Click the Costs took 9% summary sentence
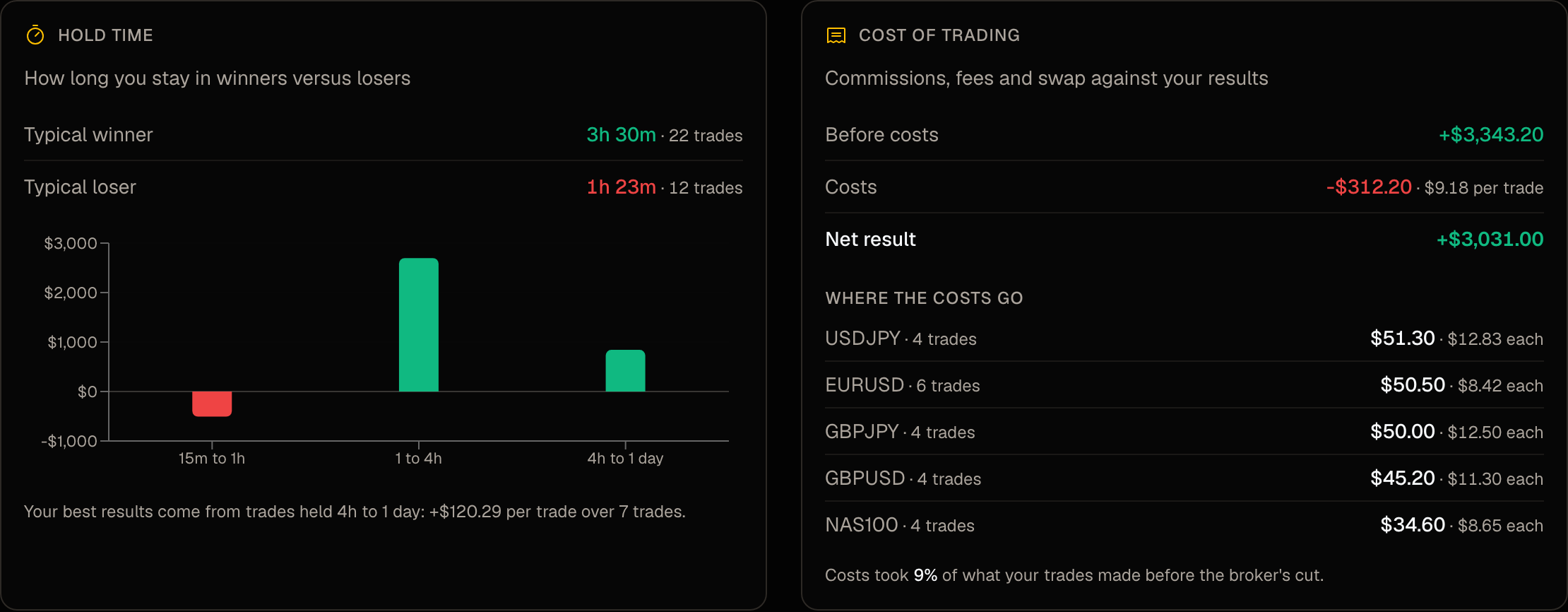Screen dimensions: 1568x612 tap(1074, 575)
